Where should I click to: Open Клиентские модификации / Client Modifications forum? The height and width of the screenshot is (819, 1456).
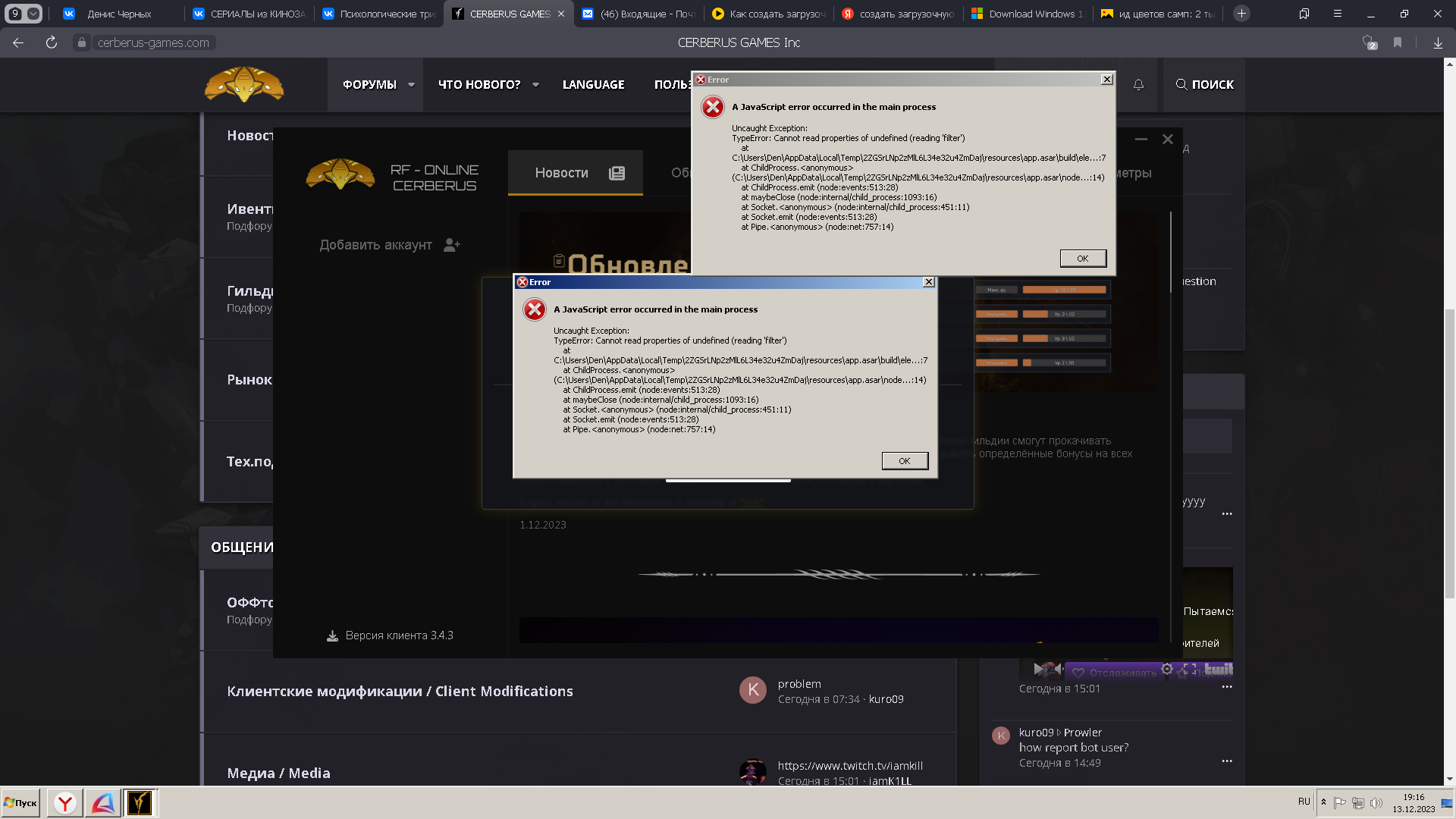[400, 691]
